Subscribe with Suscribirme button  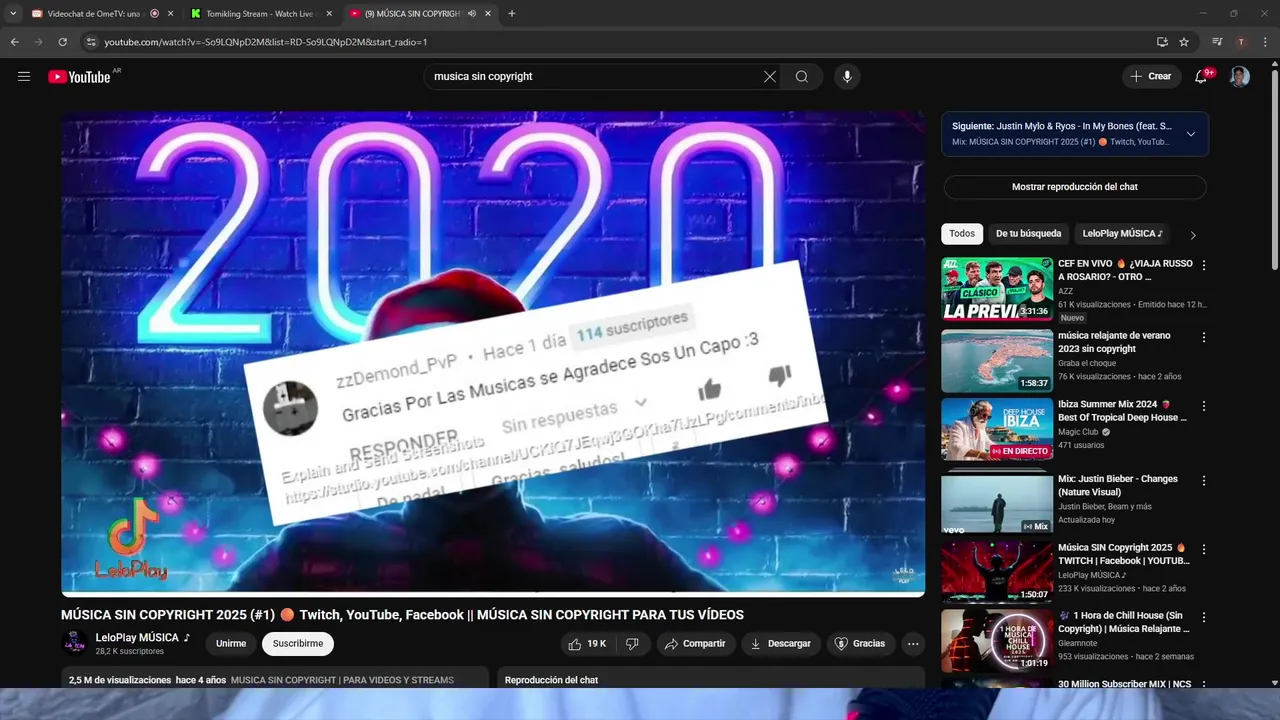(x=298, y=644)
